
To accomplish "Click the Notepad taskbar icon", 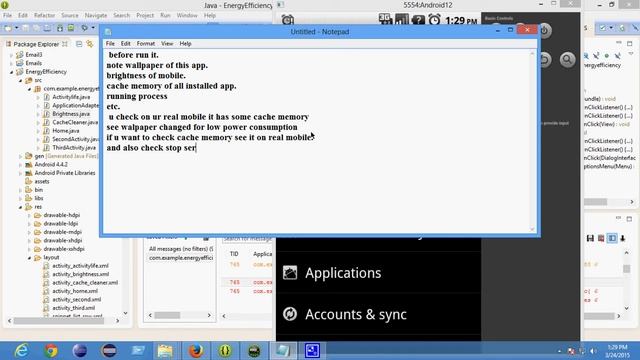I will click(x=282, y=351).
